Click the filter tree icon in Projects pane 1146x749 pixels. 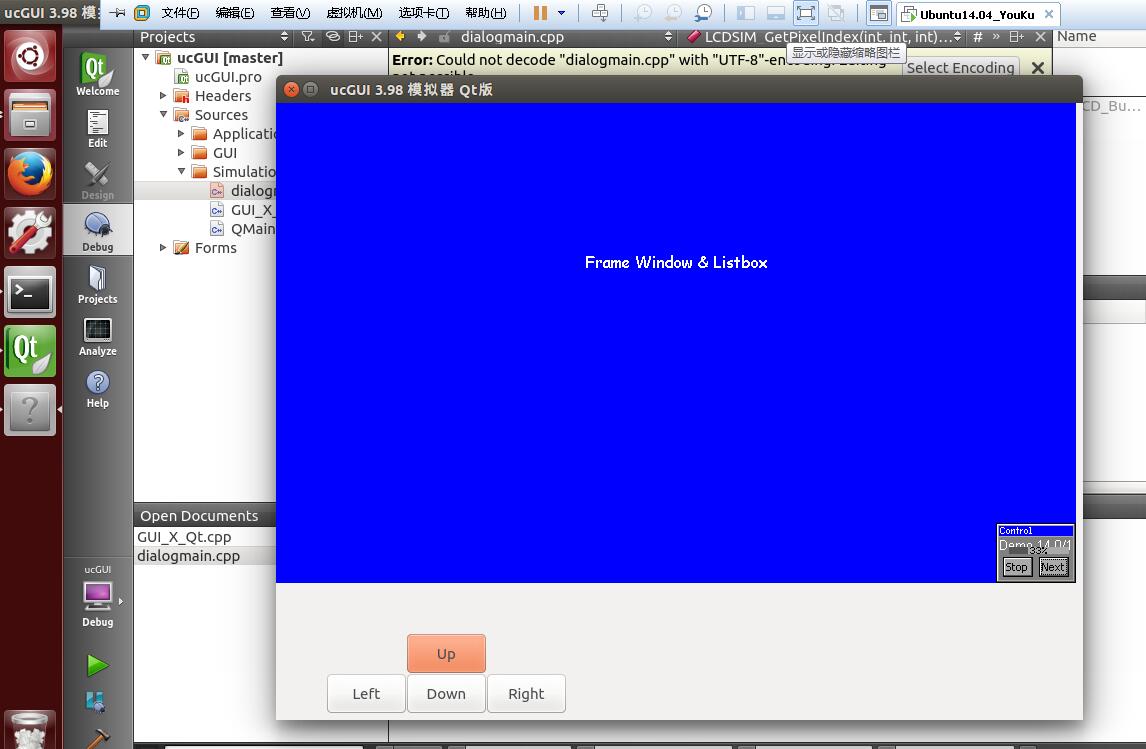point(308,37)
